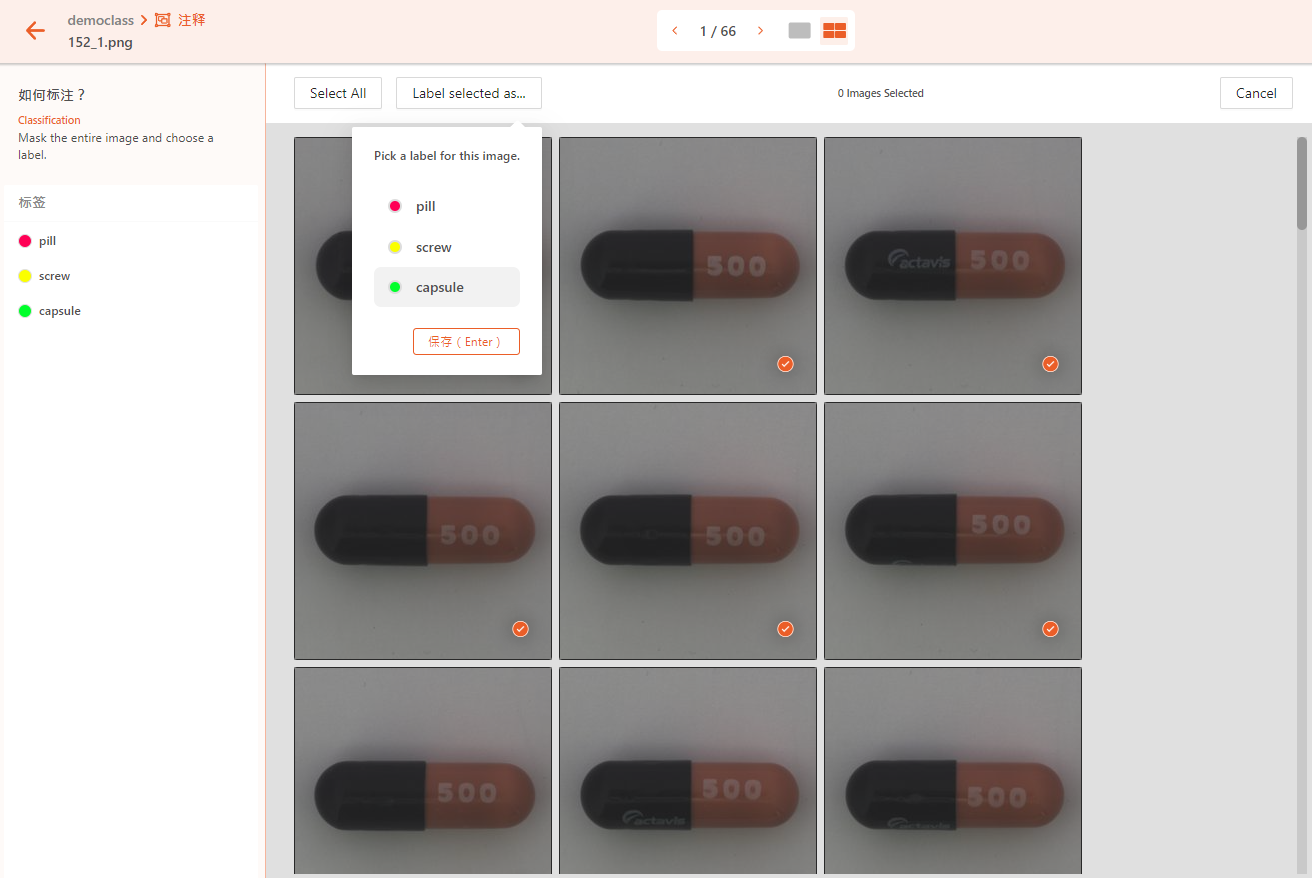Select the second-row middle capsule thumbnail

688,531
